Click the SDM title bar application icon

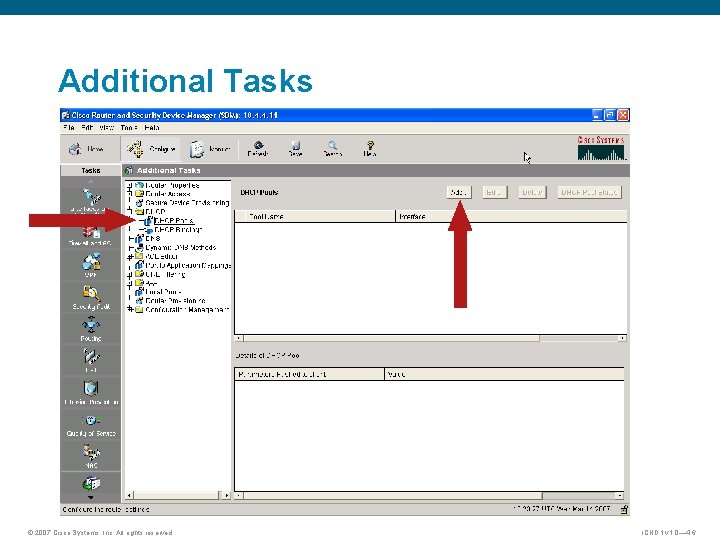click(x=66, y=115)
